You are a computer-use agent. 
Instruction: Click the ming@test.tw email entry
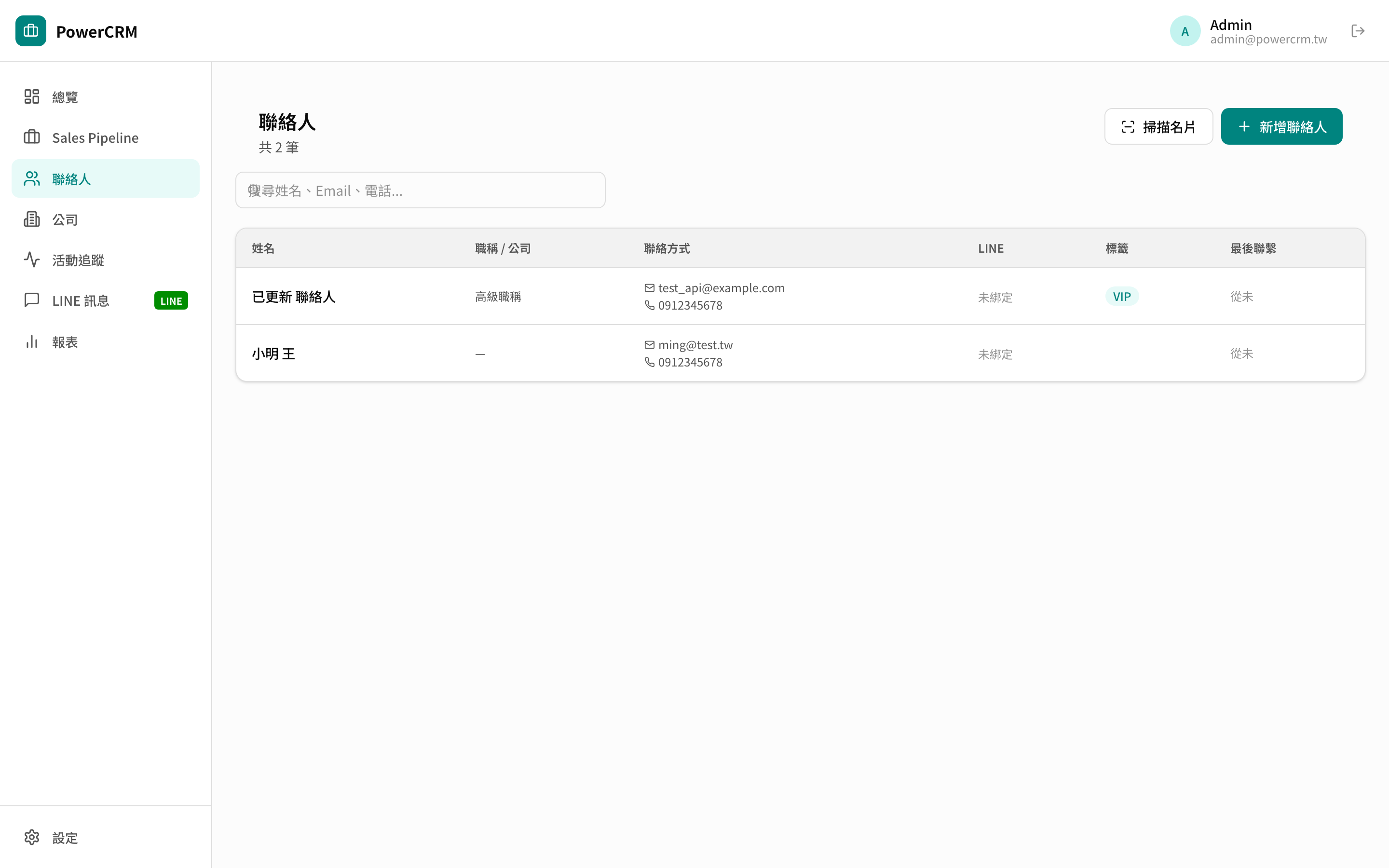pyautogui.click(x=695, y=345)
